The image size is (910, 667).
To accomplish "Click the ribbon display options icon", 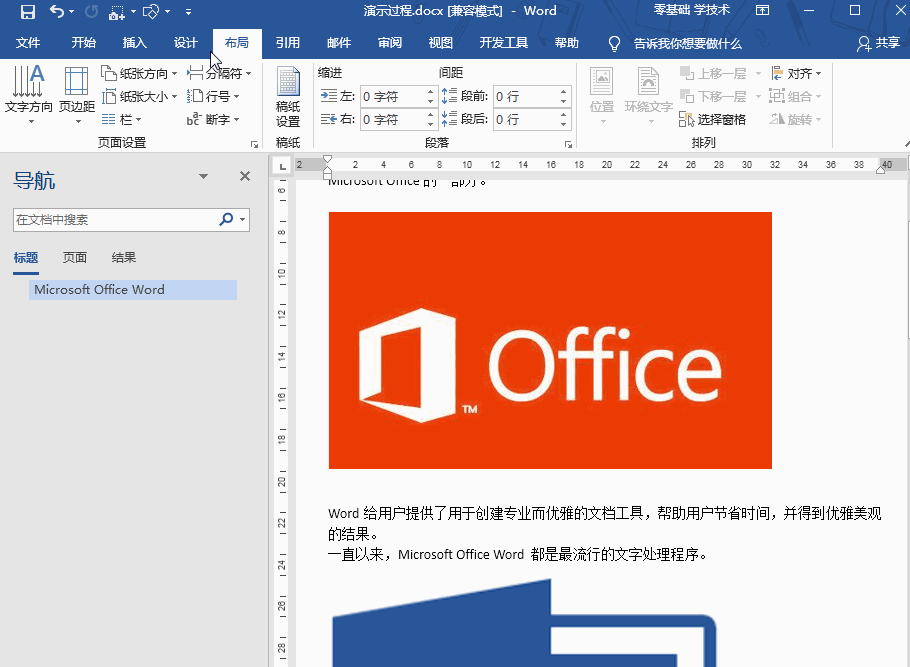I will pos(762,10).
